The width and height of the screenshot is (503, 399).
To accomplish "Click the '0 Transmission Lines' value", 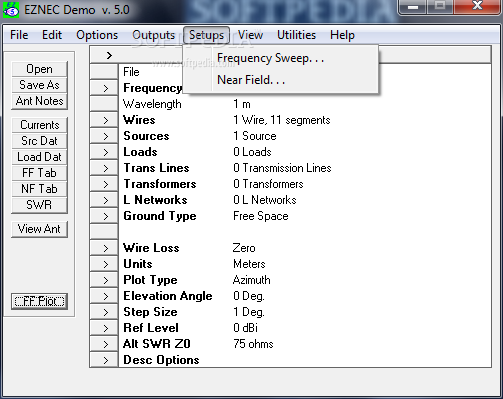I will point(282,168).
